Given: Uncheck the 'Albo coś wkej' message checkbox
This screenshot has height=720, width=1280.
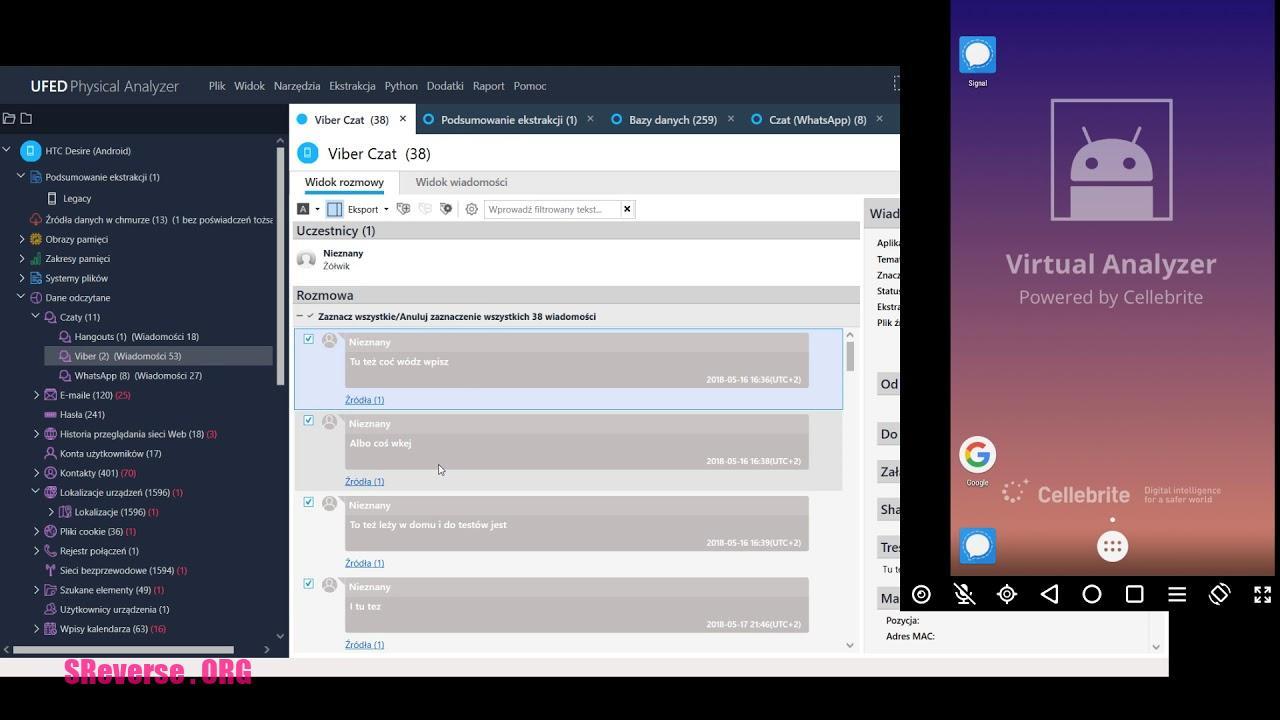Looking at the screenshot, I should tap(308, 420).
